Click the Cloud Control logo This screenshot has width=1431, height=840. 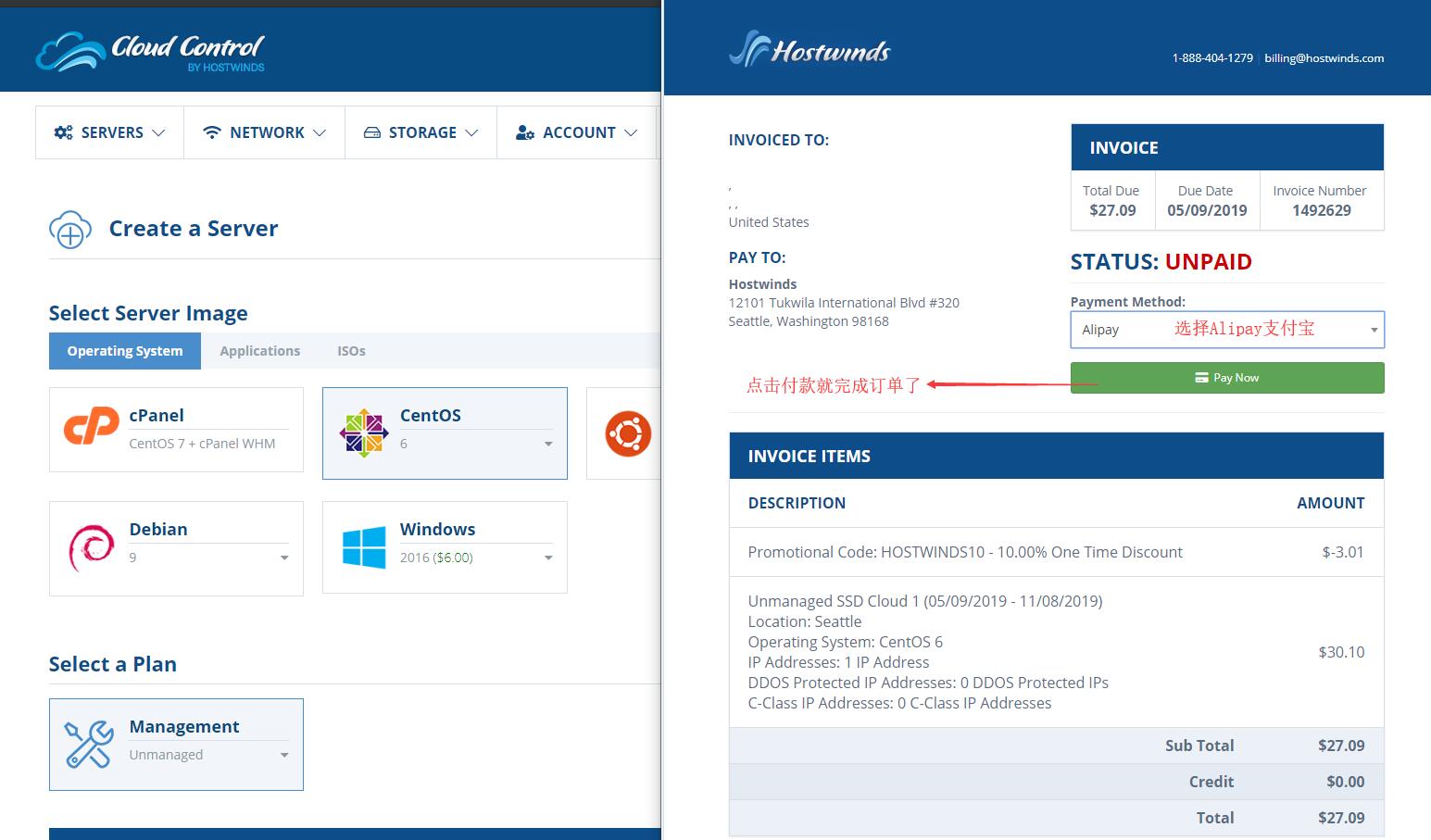point(150,52)
